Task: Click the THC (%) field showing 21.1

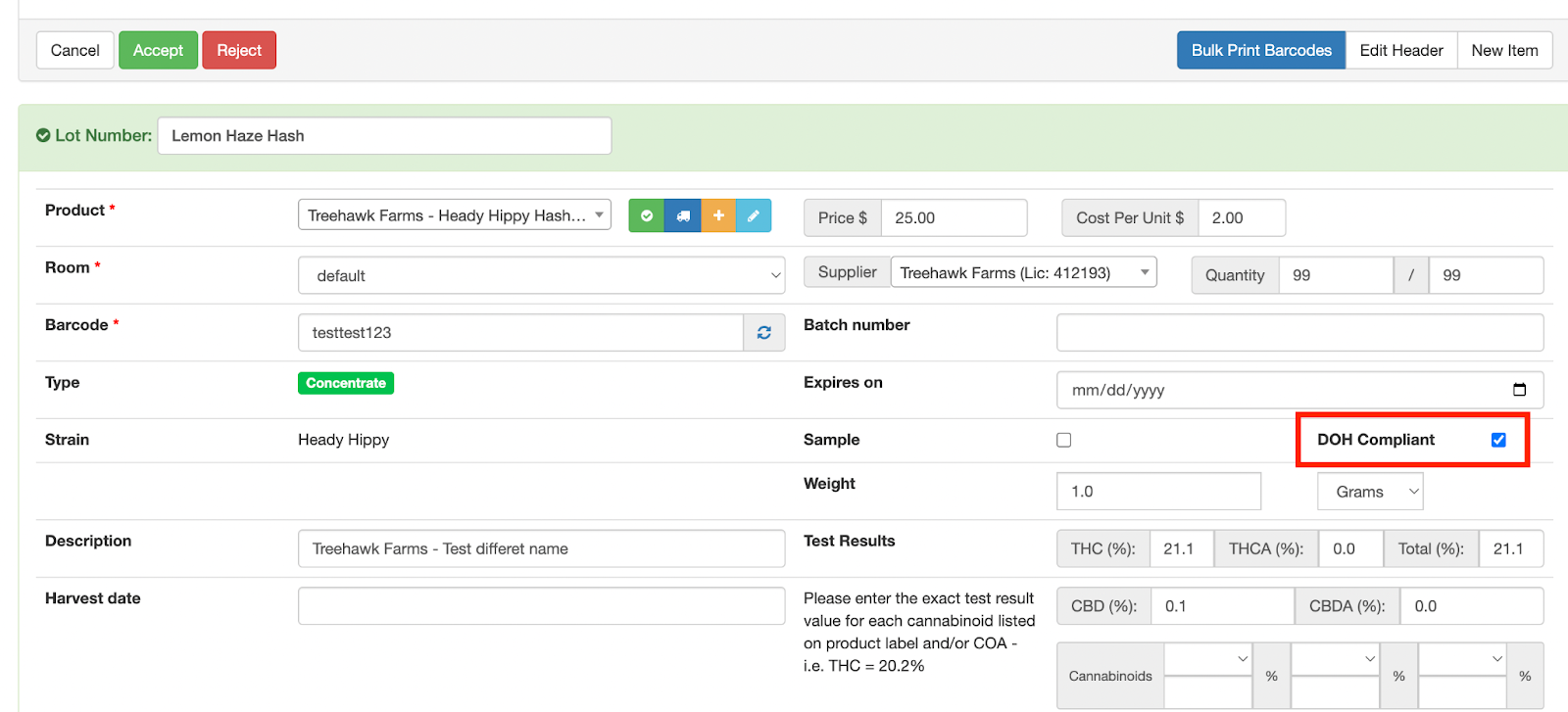Action: (1182, 548)
